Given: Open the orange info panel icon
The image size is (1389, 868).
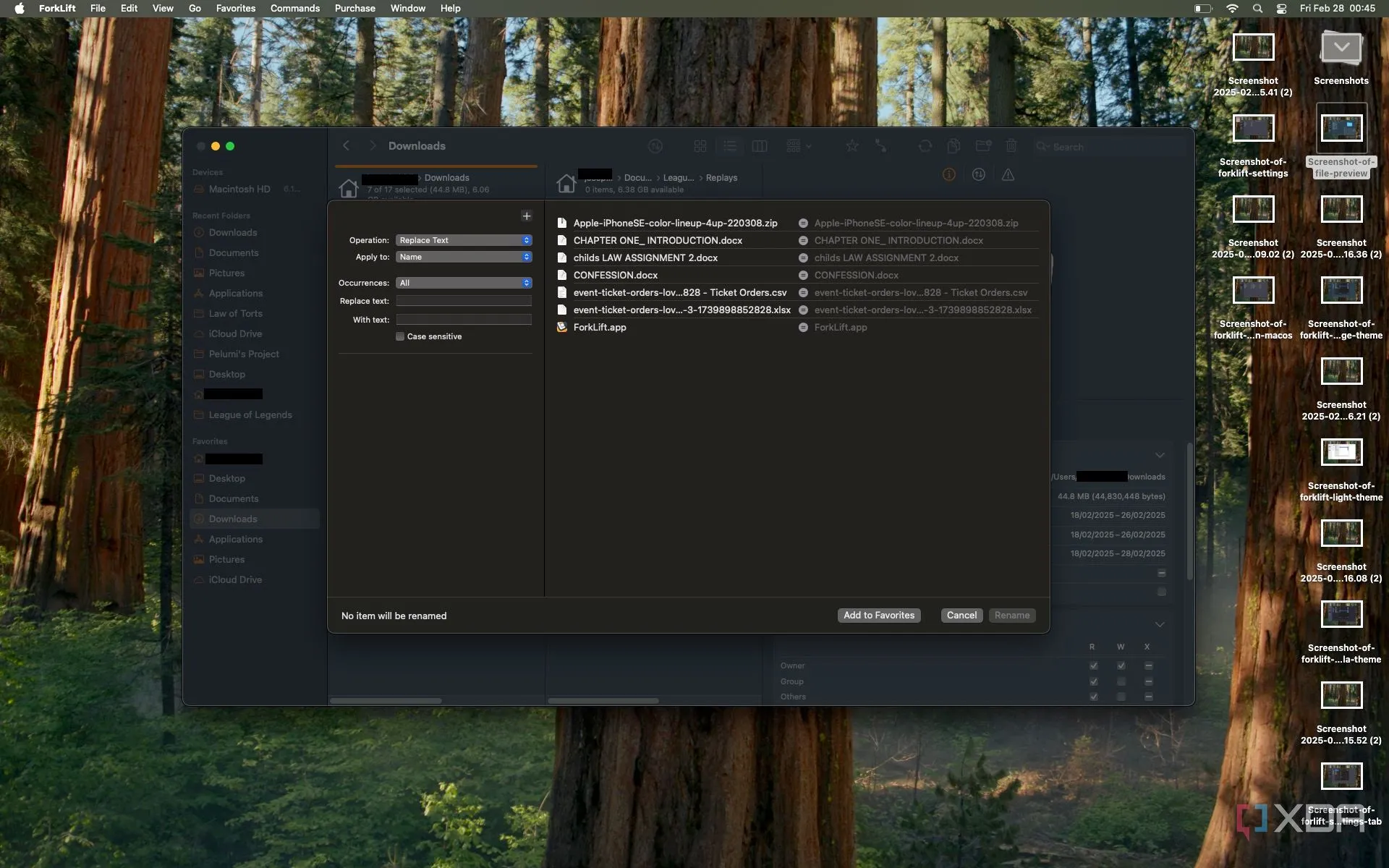Looking at the screenshot, I should point(949,174).
